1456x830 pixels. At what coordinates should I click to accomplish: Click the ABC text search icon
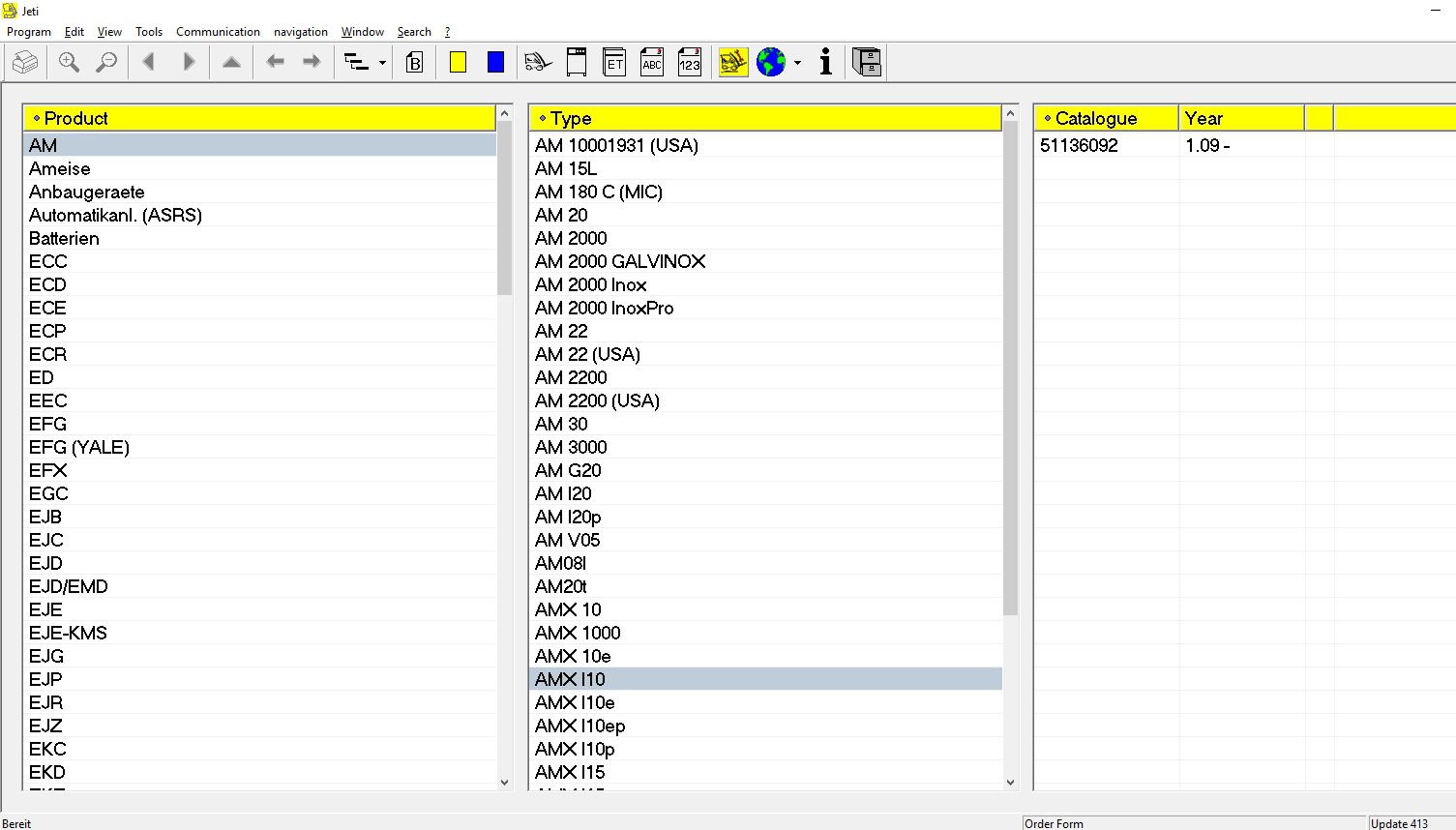(x=652, y=63)
